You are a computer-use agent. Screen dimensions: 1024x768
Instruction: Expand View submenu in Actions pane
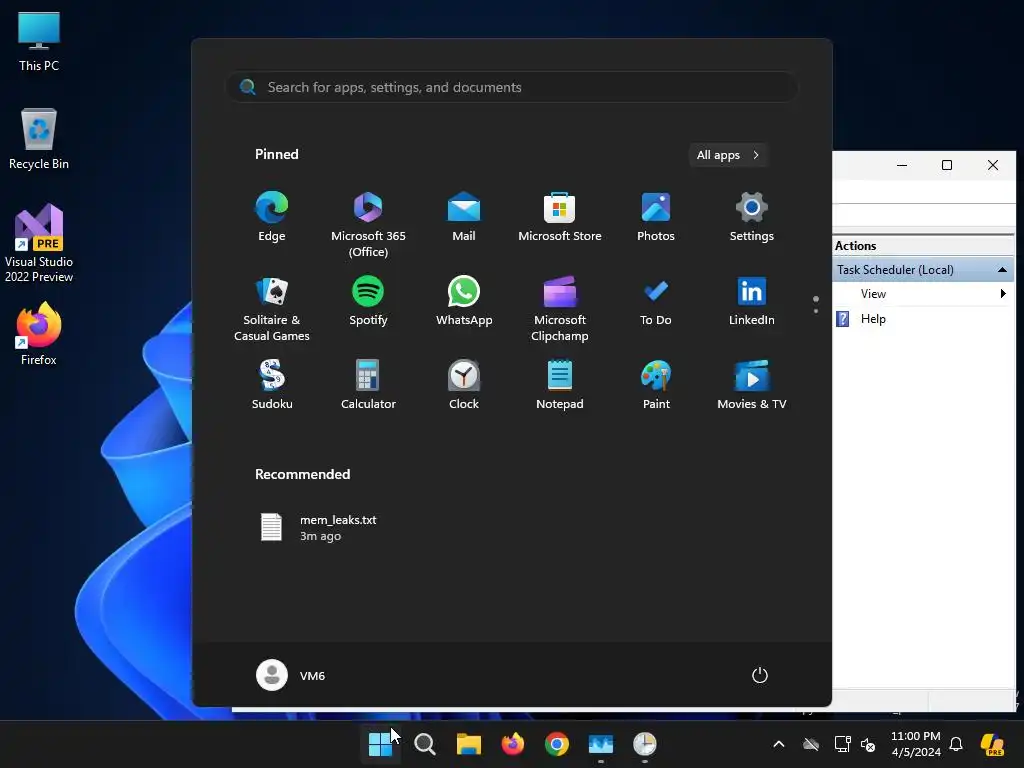pos(923,294)
